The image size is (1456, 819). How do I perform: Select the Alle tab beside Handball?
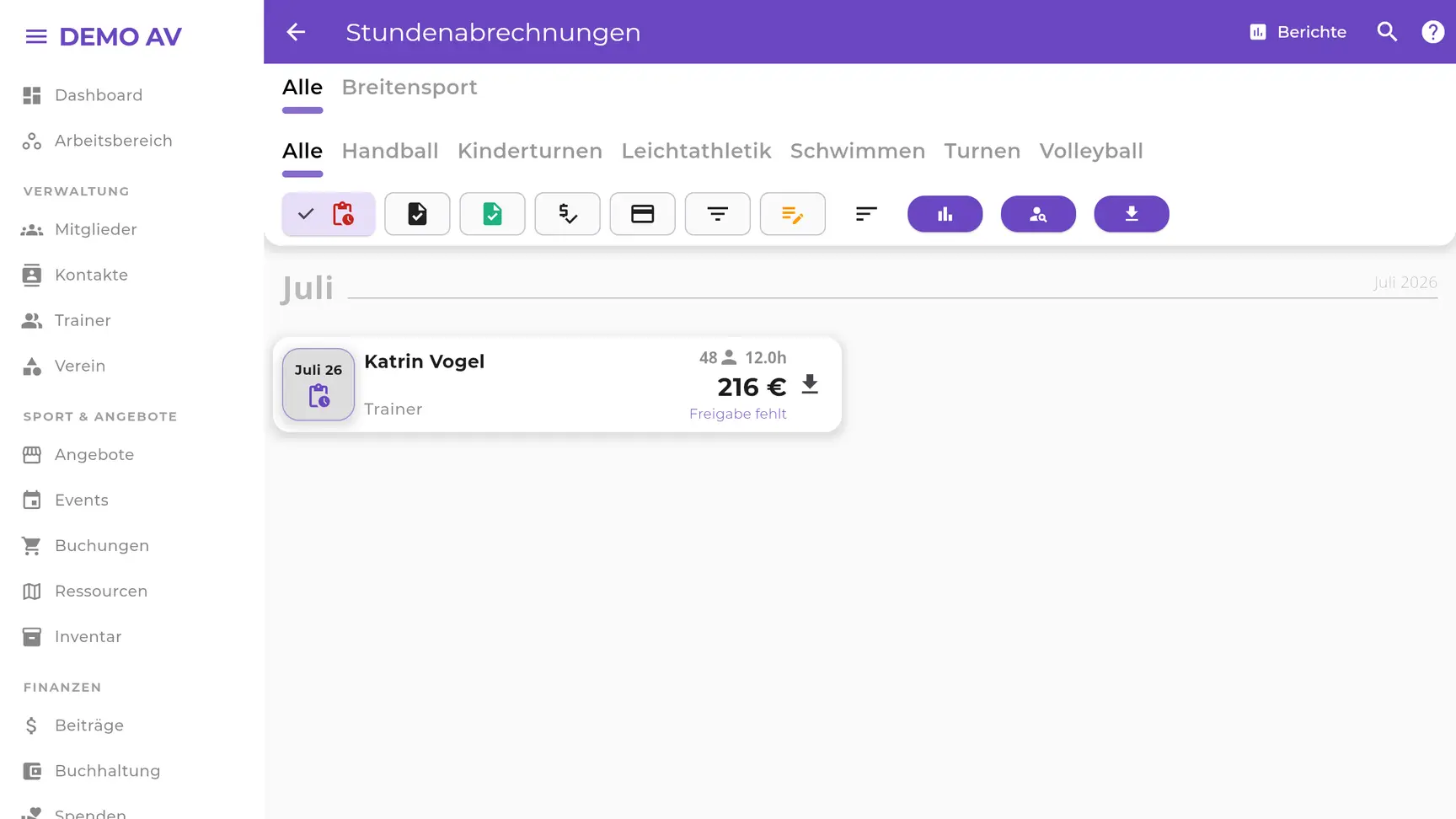click(x=302, y=151)
